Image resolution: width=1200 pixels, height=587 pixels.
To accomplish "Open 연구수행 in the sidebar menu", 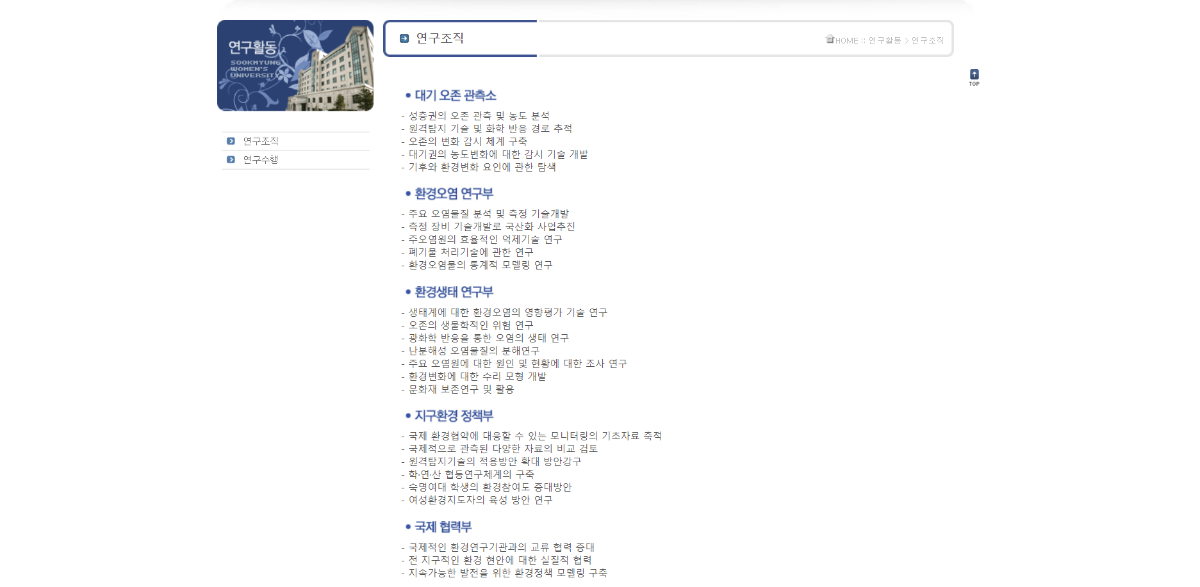I will coord(260,159).
